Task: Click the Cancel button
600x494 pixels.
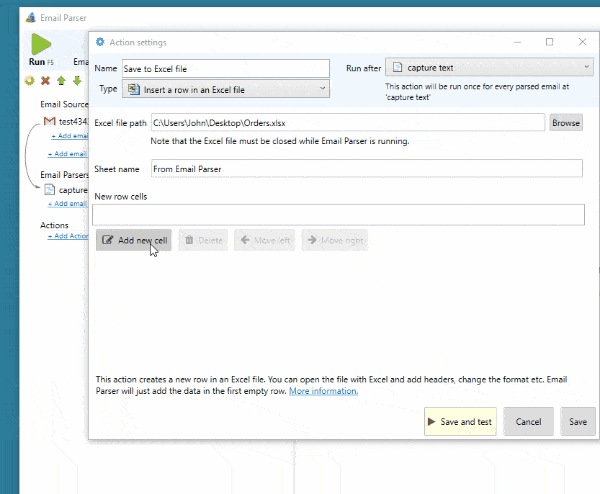Action: tap(528, 422)
